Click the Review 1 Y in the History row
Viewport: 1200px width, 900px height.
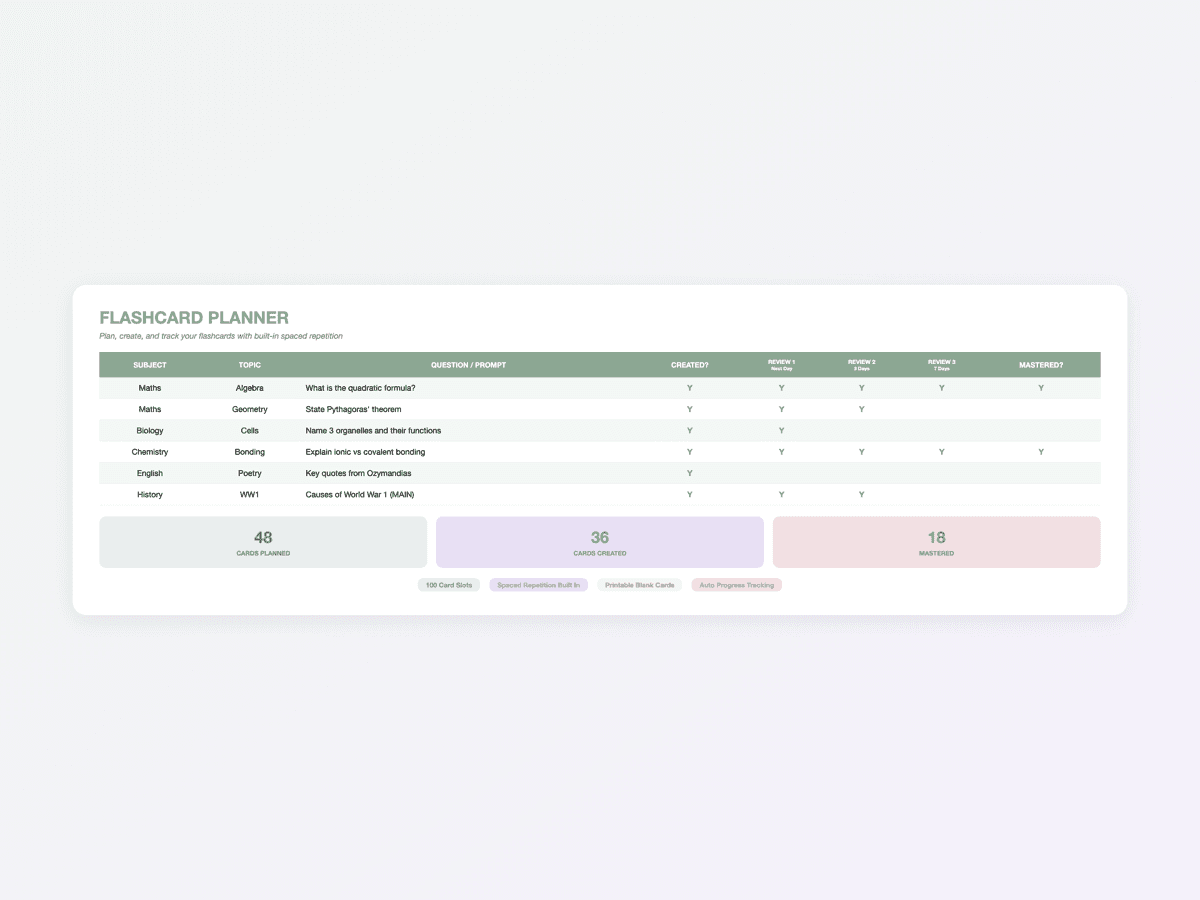781,495
